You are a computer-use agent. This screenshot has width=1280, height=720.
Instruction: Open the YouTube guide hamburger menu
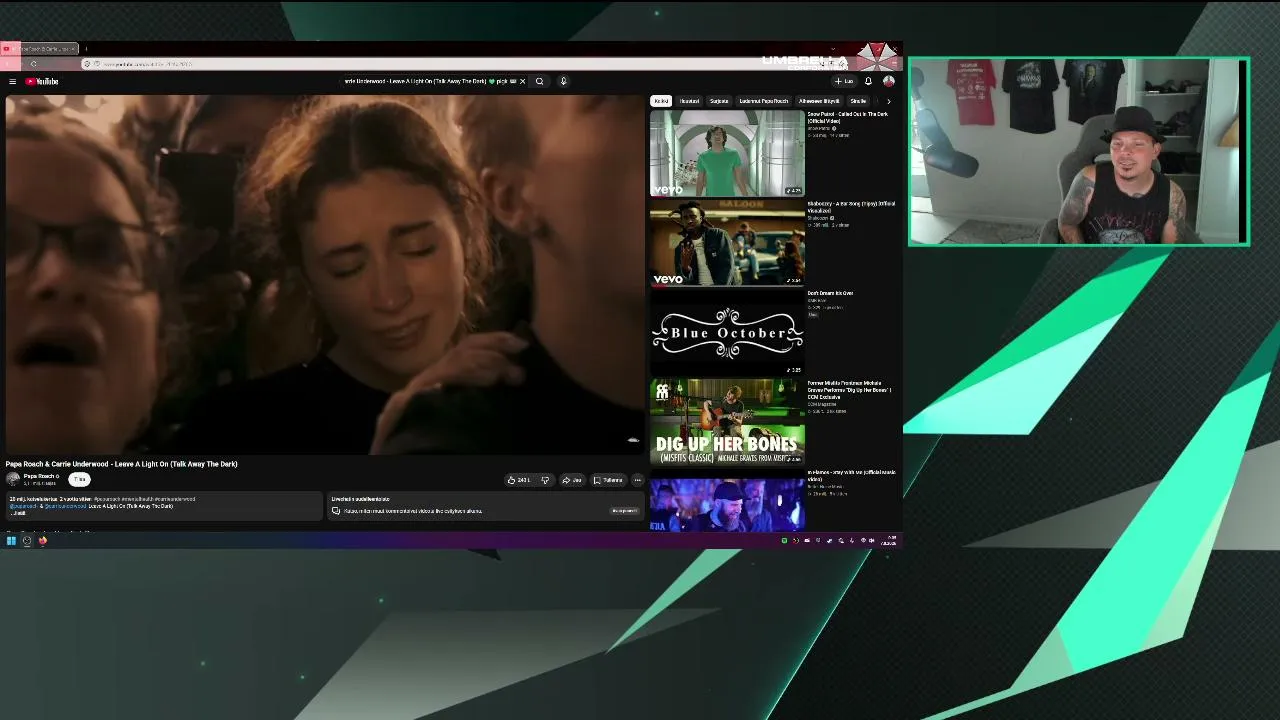tap(12, 81)
